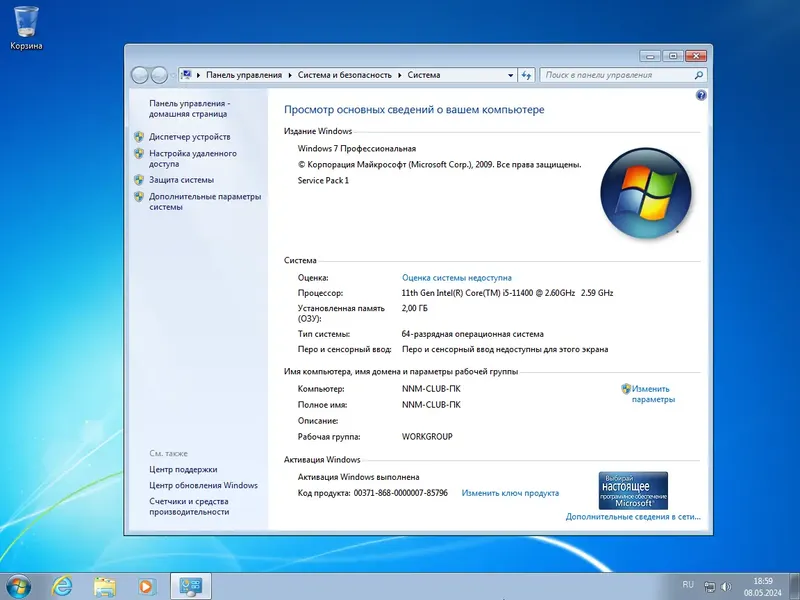Open the taskbar clock showing 18:59
The height and width of the screenshot is (600, 800).
[x=763, y=587]
